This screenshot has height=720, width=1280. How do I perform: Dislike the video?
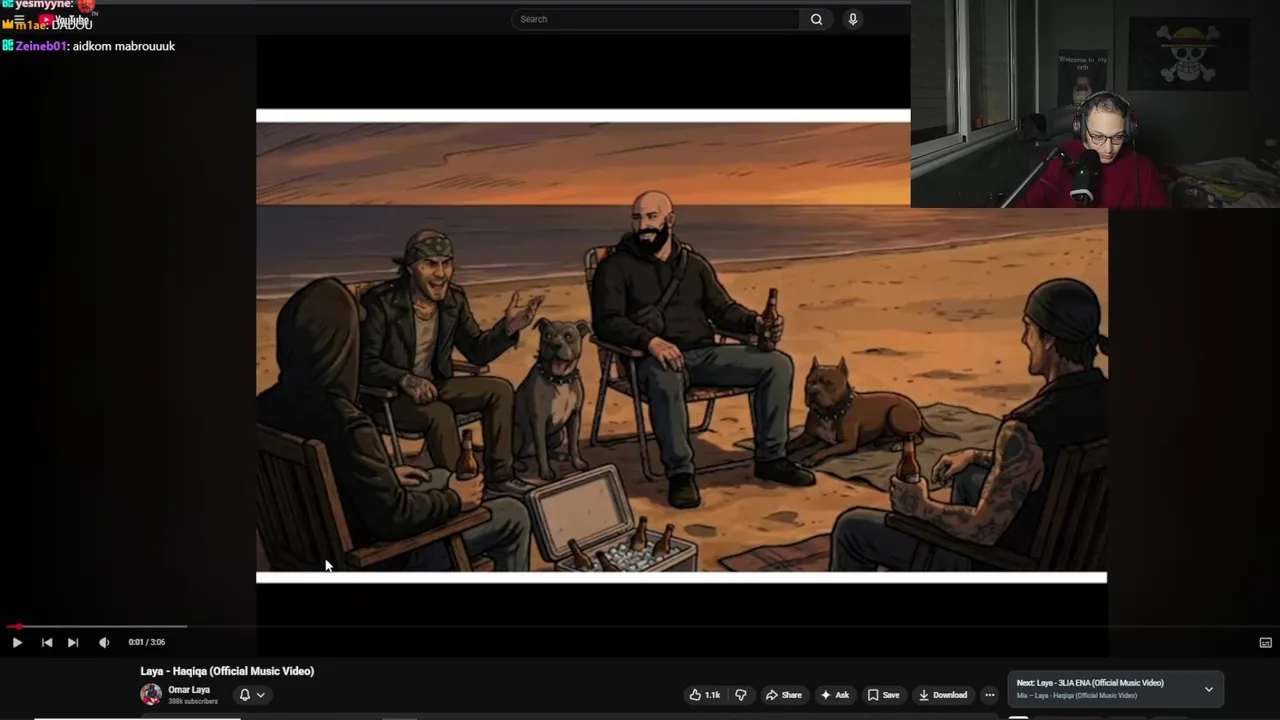(x=741, y=695)
